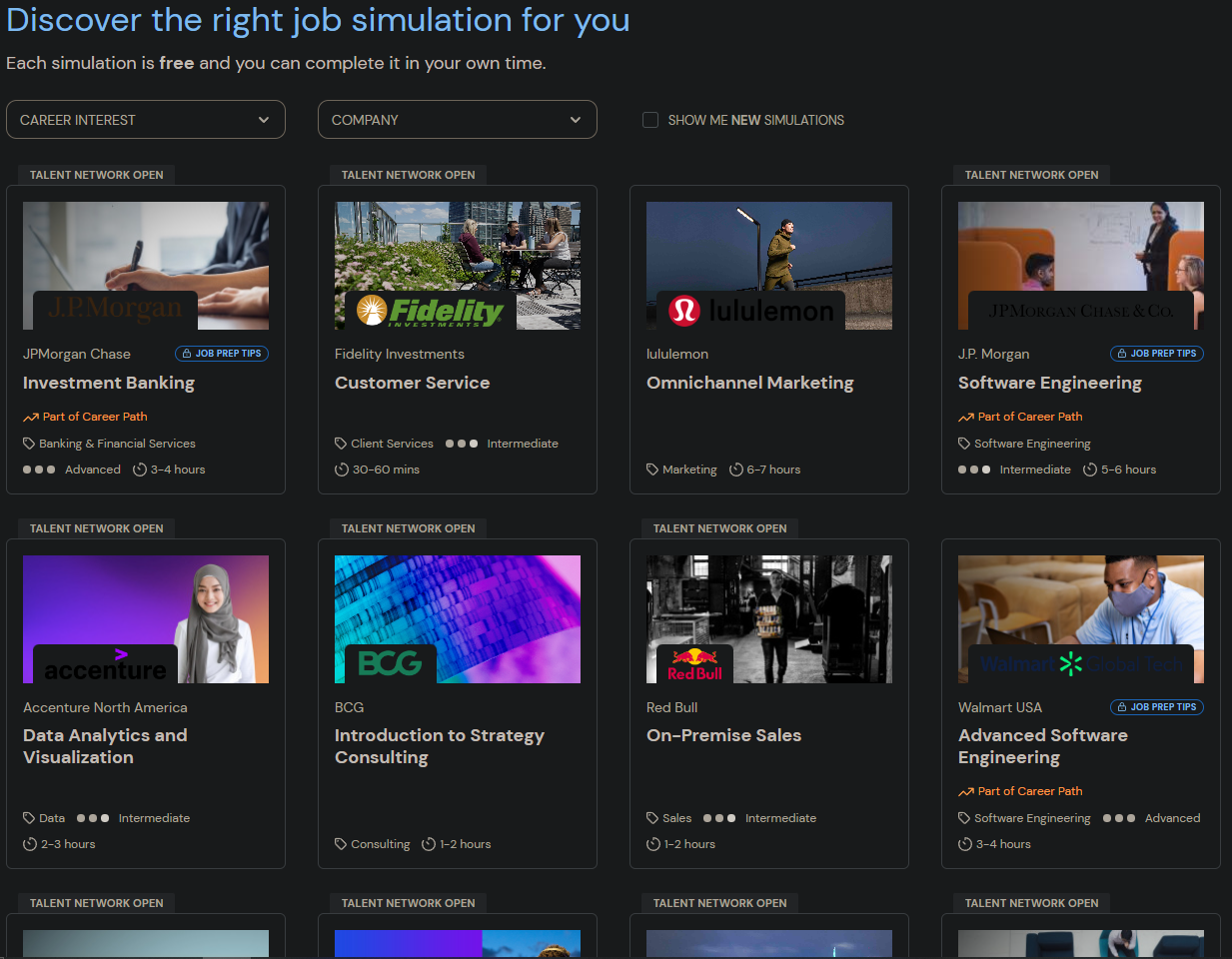Select Talent Network Open tab above Accenture card
The image size is (1232, 959).
pos(96,528)
